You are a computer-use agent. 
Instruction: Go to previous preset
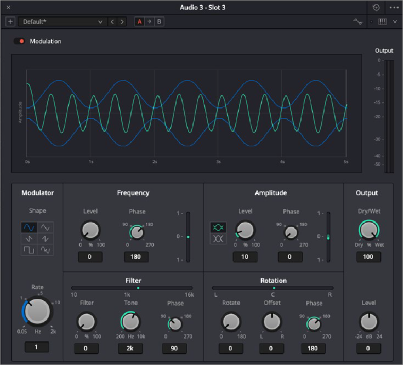[x=112, y=22]
